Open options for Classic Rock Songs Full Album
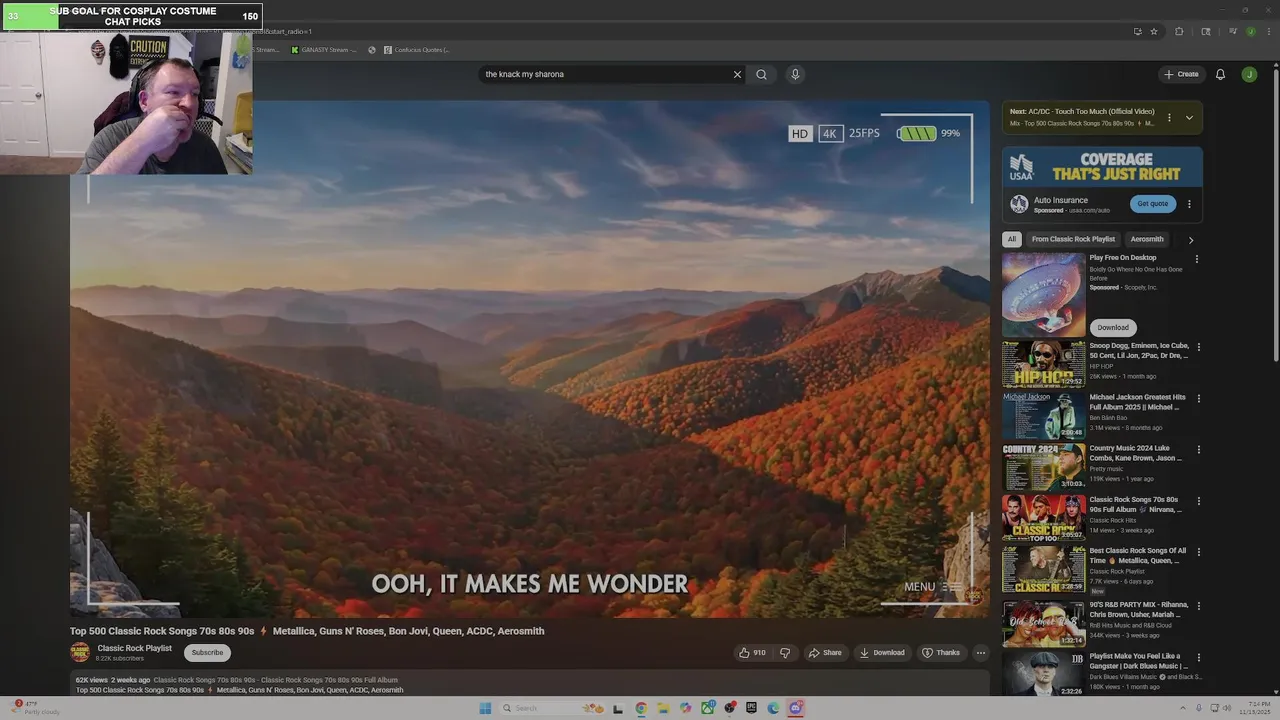The height and width of the screenshot is (720, 1280). coord(1199,501)
